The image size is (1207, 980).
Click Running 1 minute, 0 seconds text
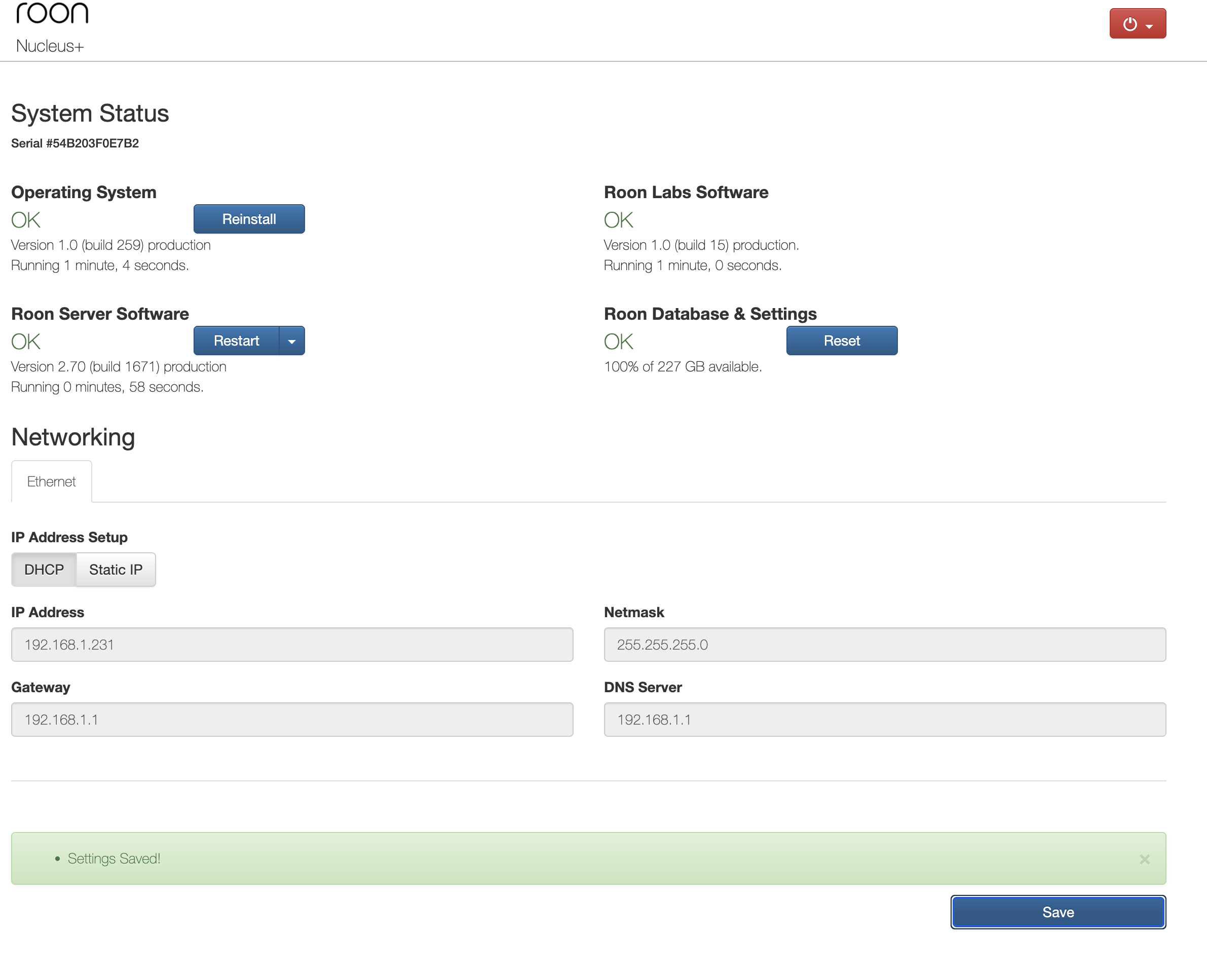(693, 266)
